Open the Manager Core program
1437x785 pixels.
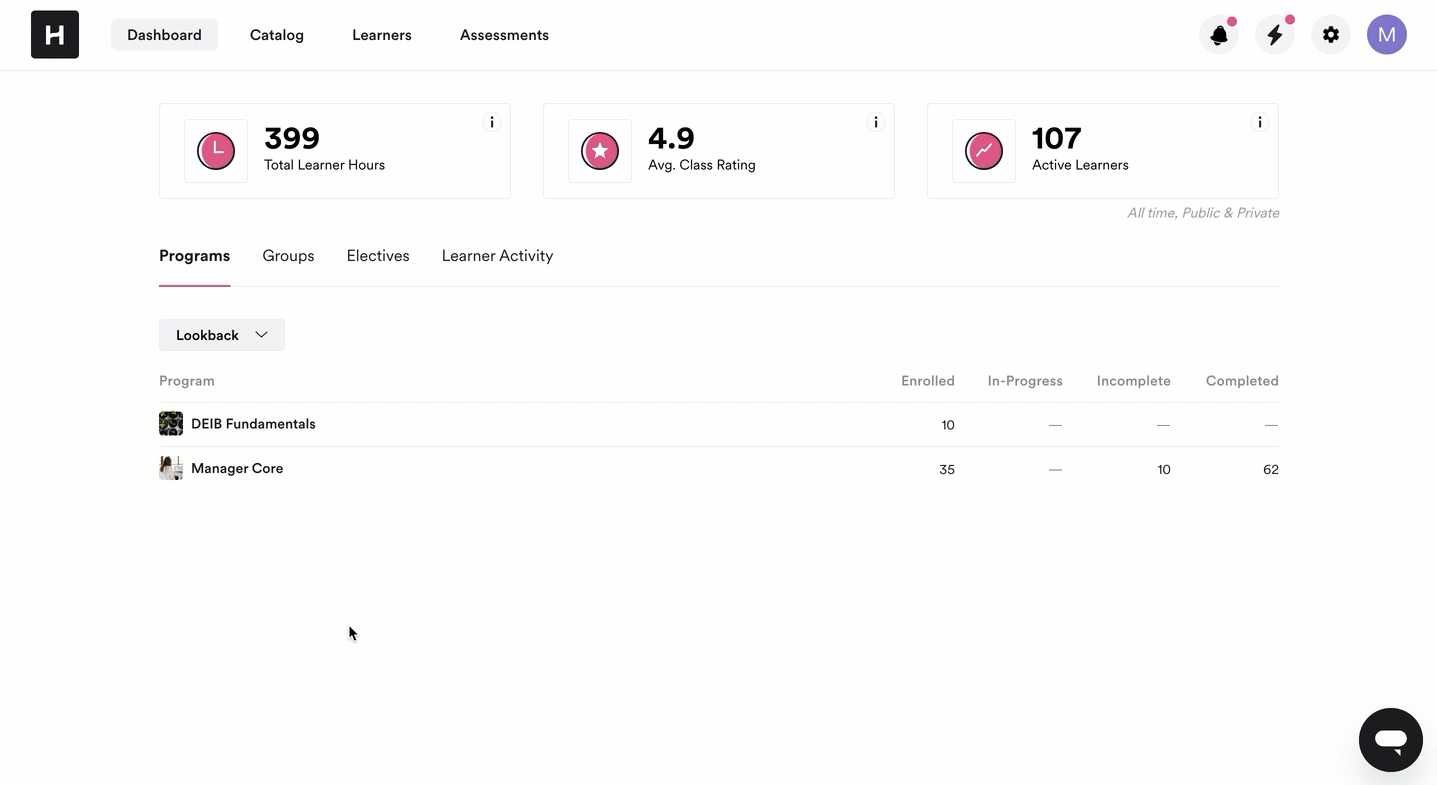pyautogui.click(x=237, y=468)
